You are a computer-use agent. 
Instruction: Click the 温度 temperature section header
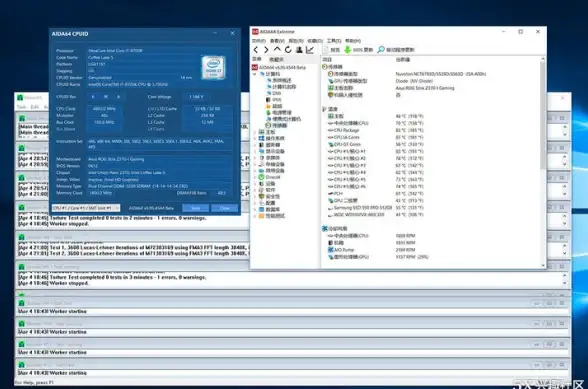[x=333, y=109]
